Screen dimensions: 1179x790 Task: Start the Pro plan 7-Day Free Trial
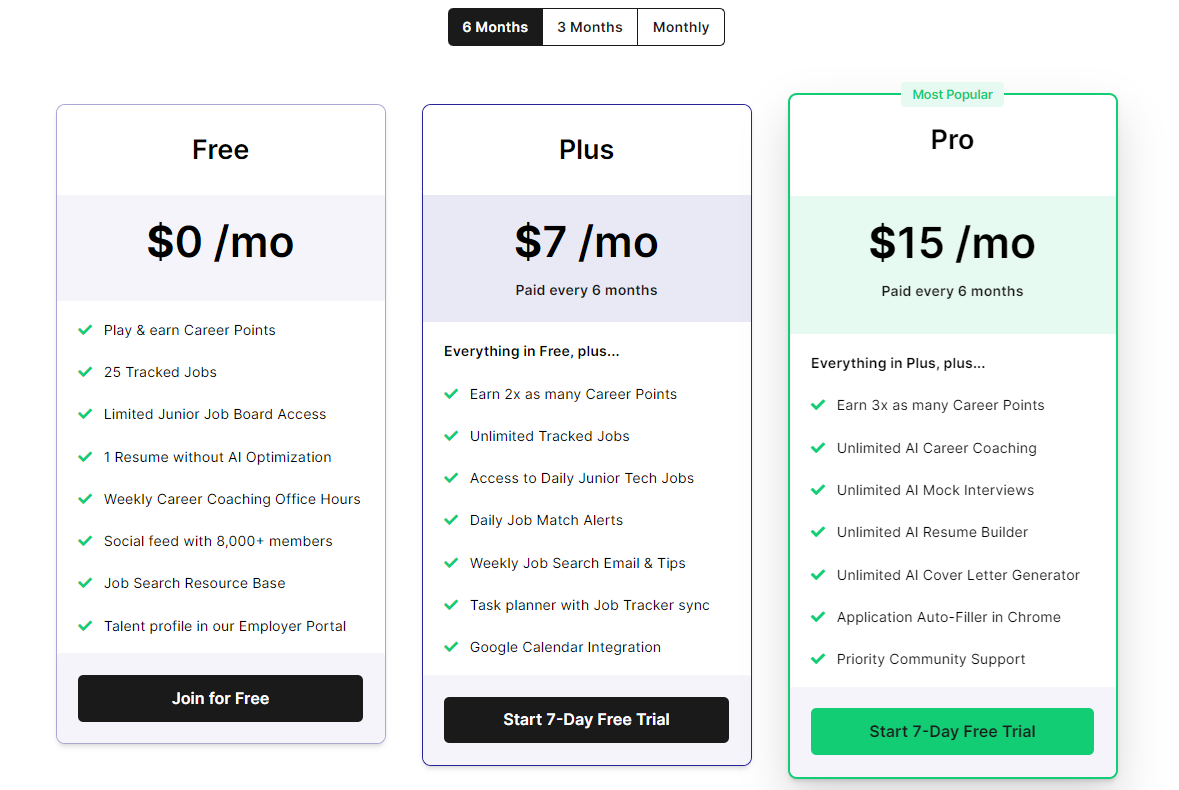[x=952, y=731]
